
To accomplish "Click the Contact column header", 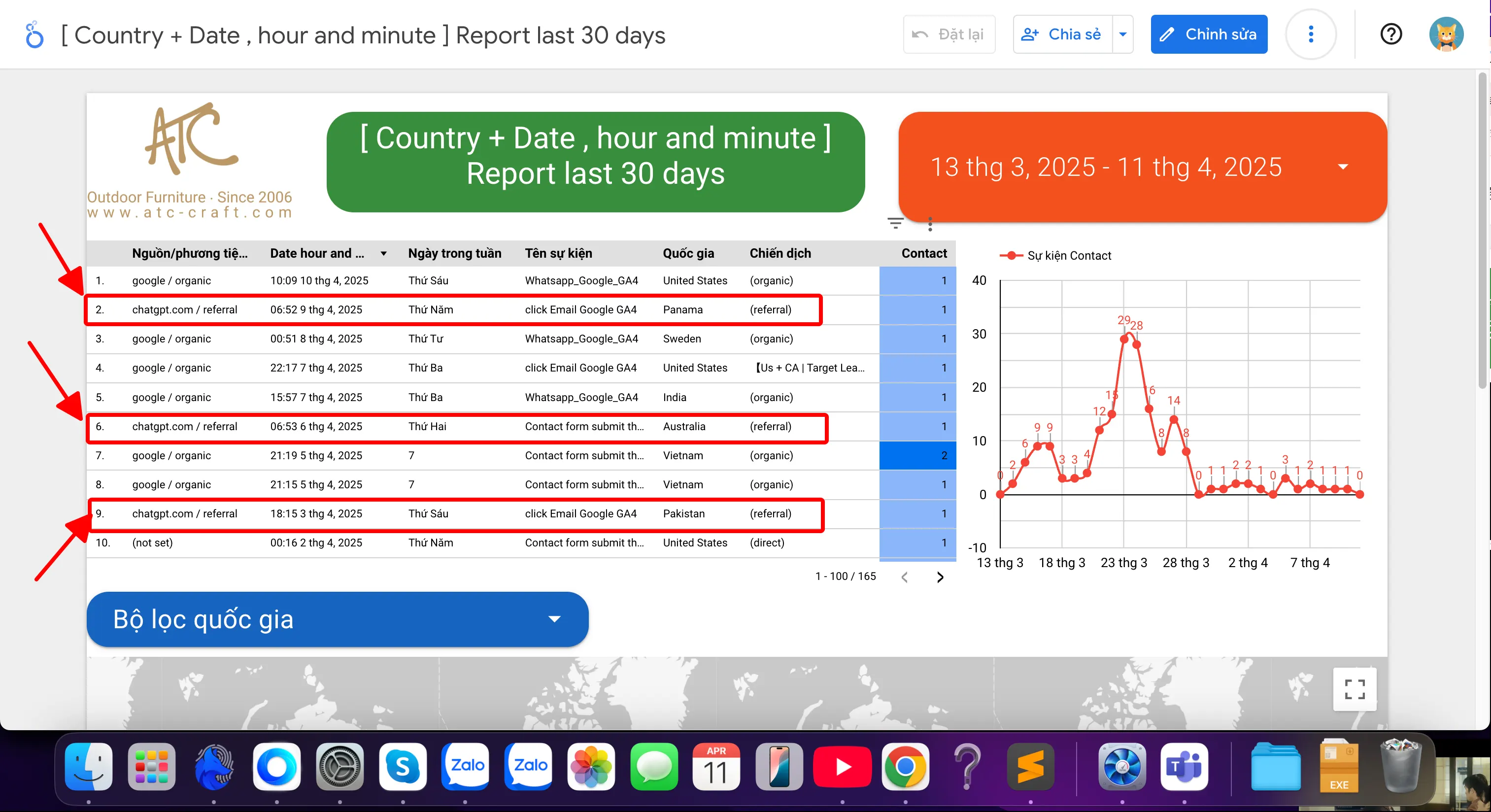I will (923, 253).
